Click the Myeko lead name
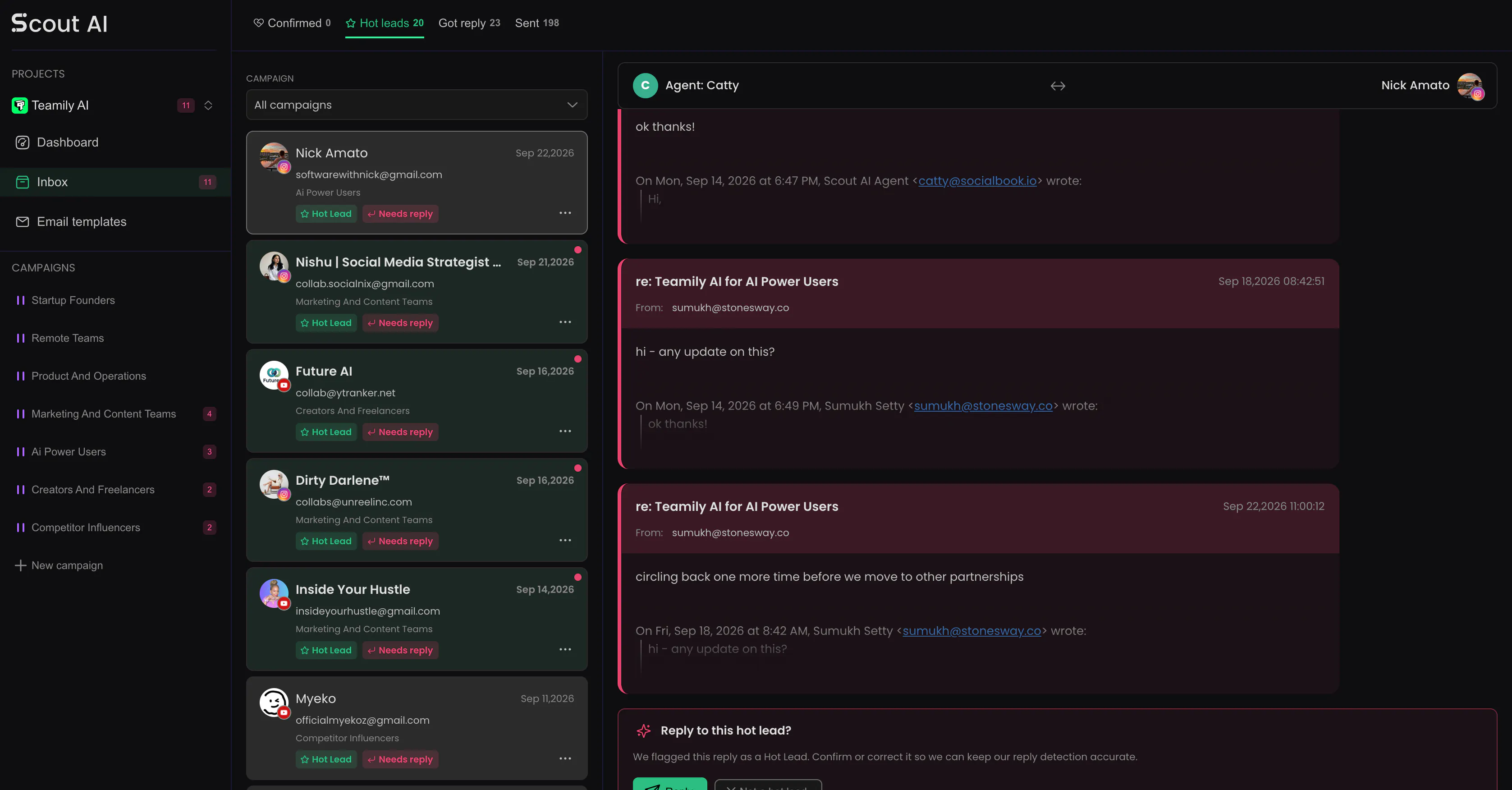The image size is (1512, 790). (x=315, y=699)
